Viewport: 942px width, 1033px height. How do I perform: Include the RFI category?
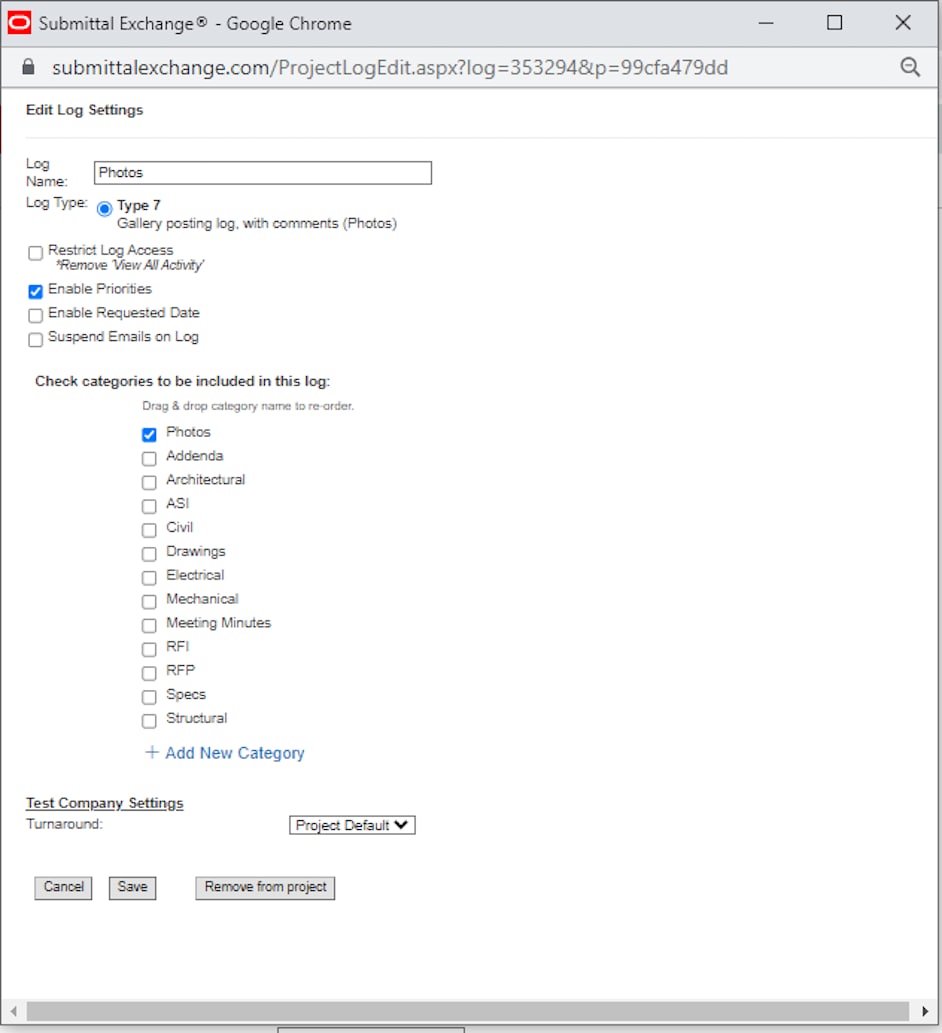pos(150,649)
